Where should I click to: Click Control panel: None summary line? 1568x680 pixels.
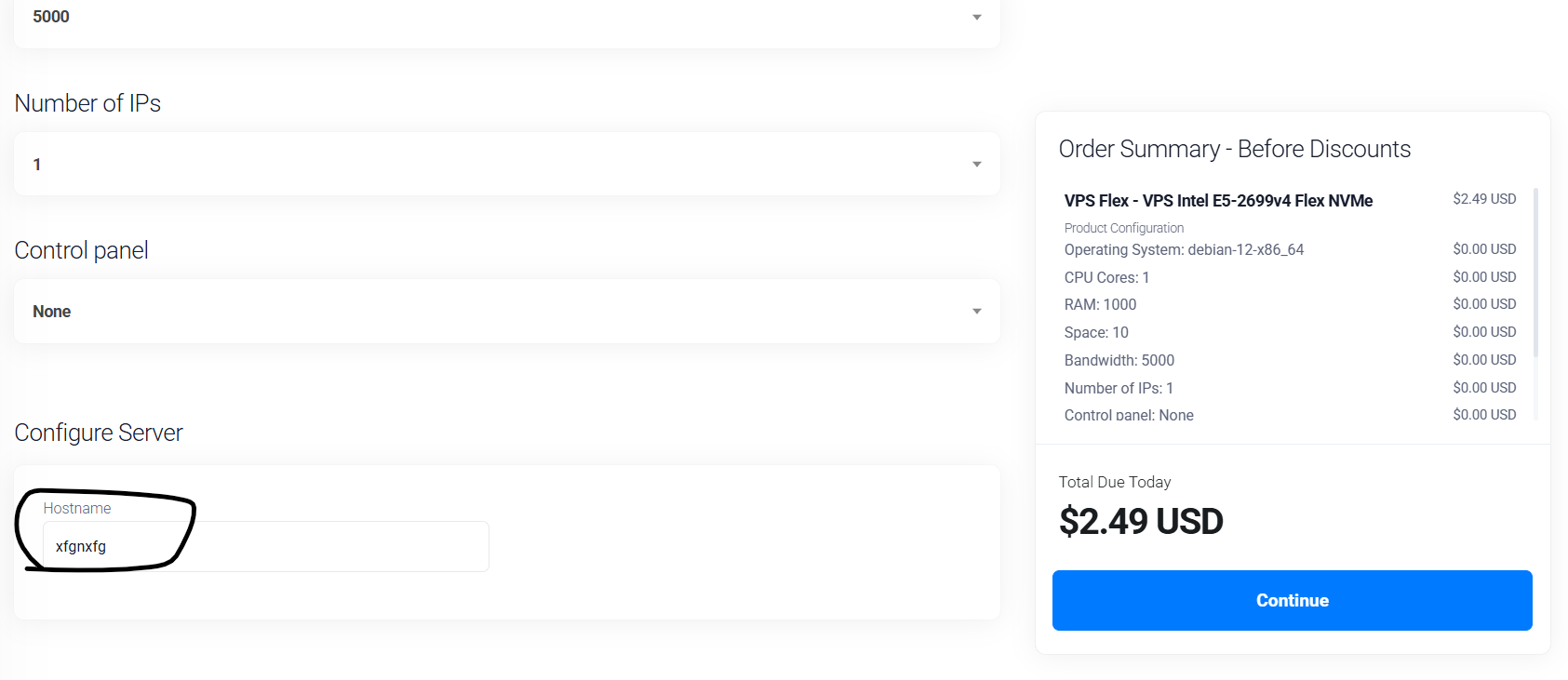click(1129, 415)
